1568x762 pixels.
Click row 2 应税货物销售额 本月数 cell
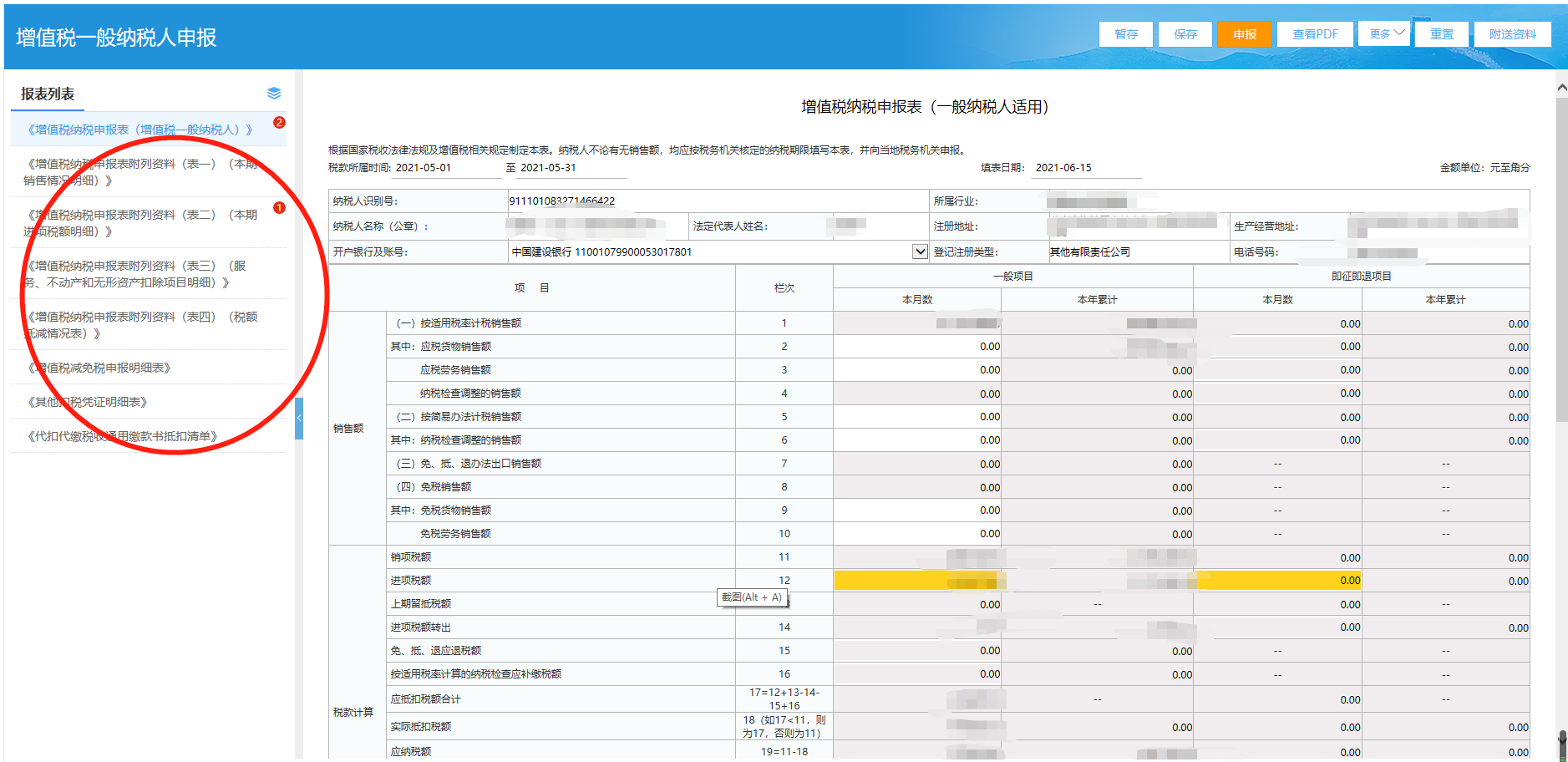coord(917,347)
